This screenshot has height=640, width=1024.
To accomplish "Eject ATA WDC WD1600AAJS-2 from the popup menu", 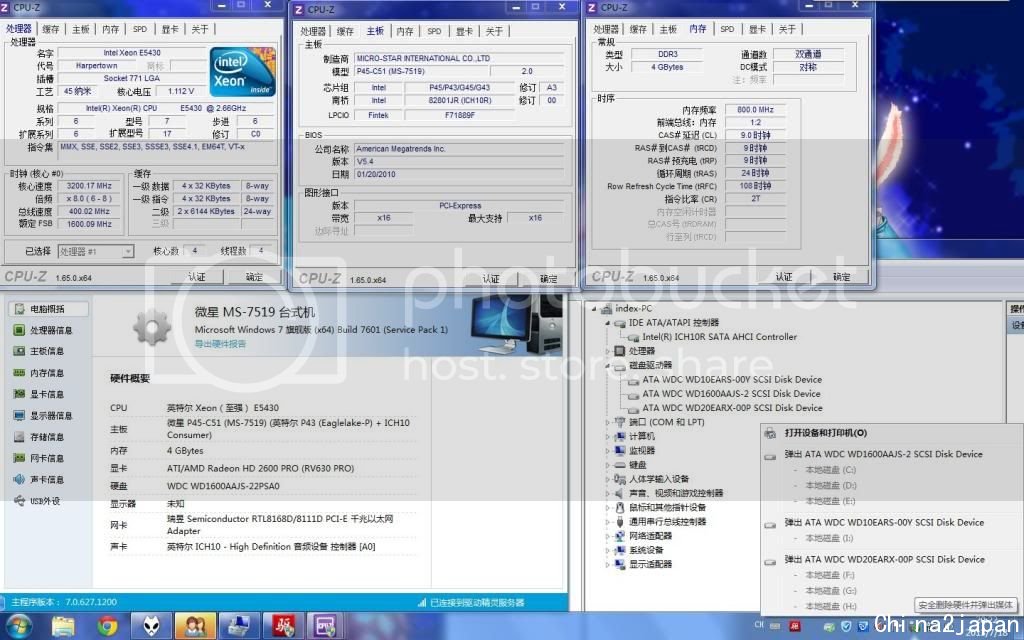I will [x=883, y=455].
